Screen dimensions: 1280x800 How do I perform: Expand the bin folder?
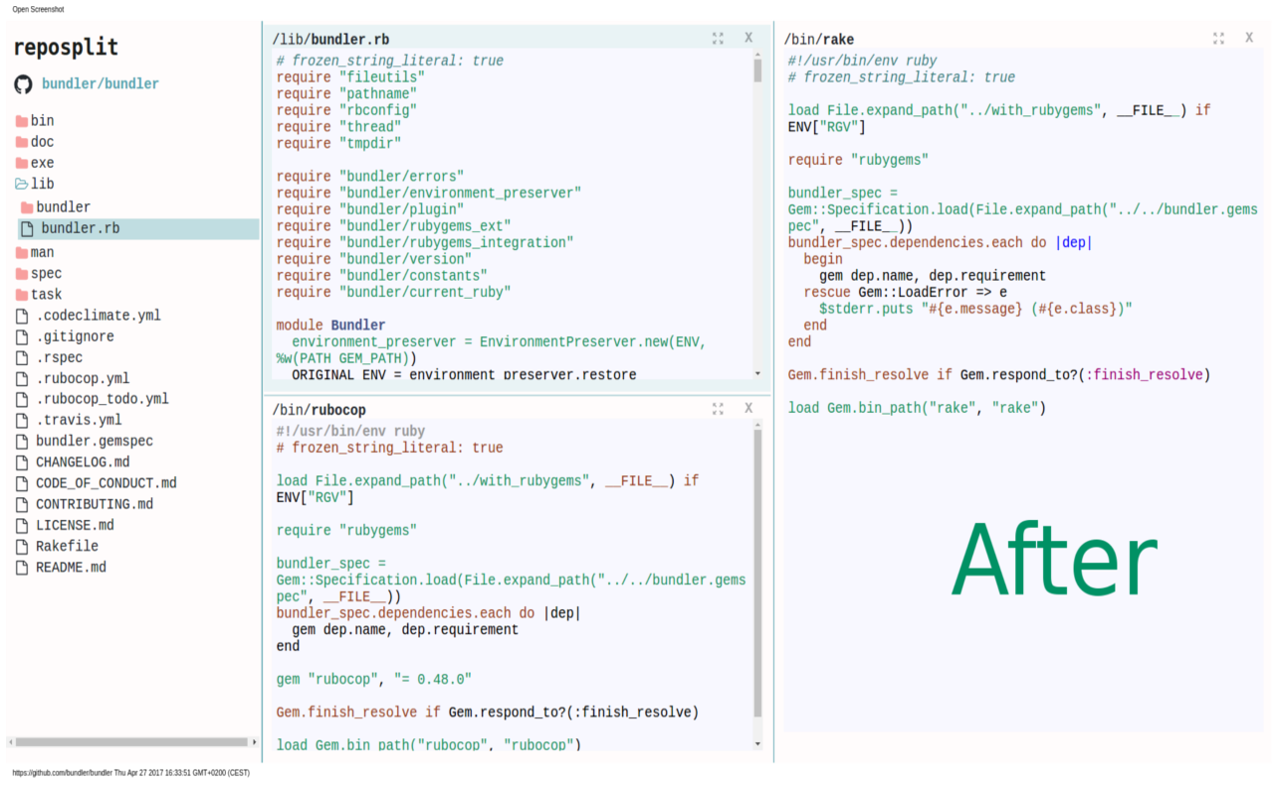(35, 121)
